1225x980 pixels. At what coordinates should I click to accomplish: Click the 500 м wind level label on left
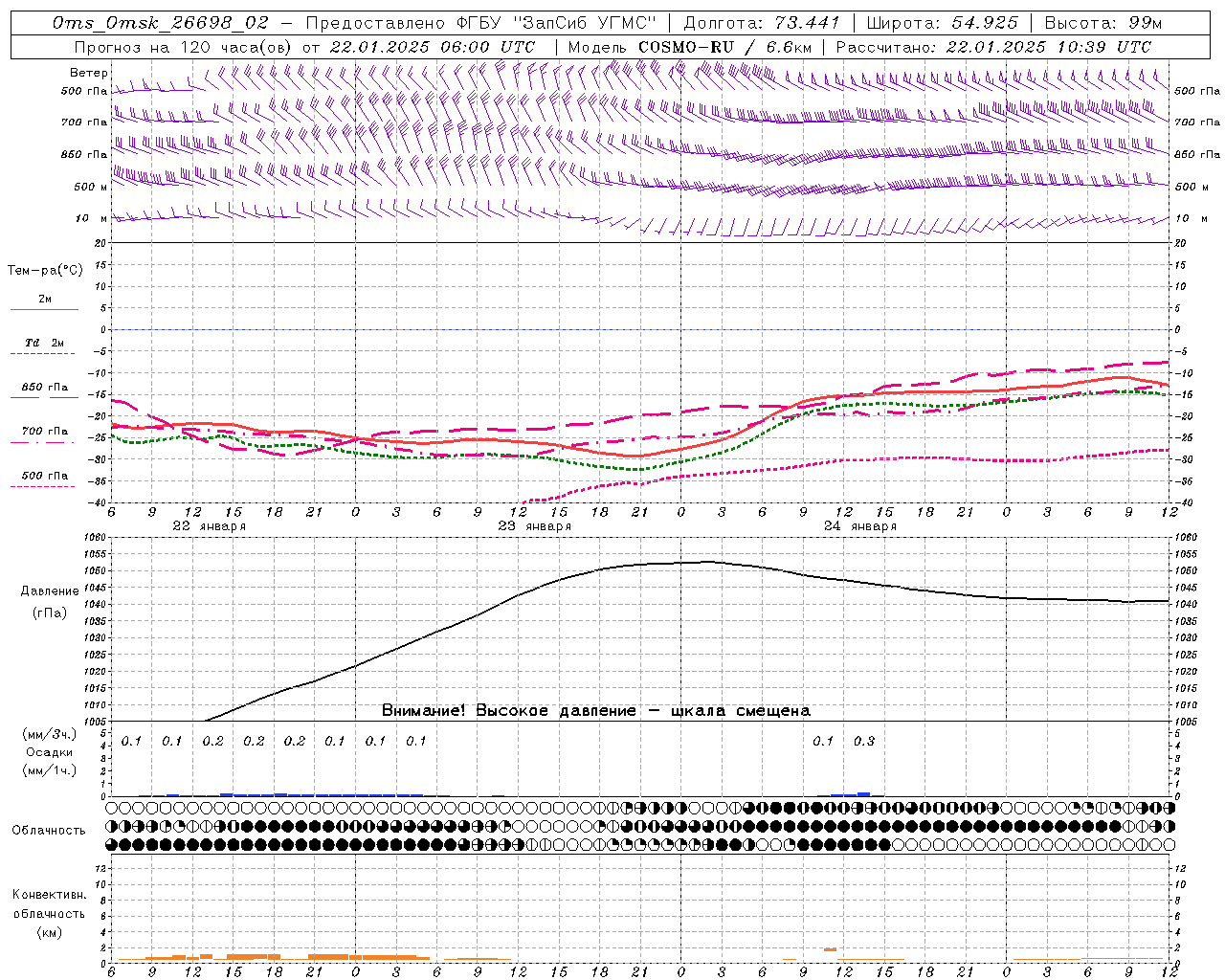91,187
